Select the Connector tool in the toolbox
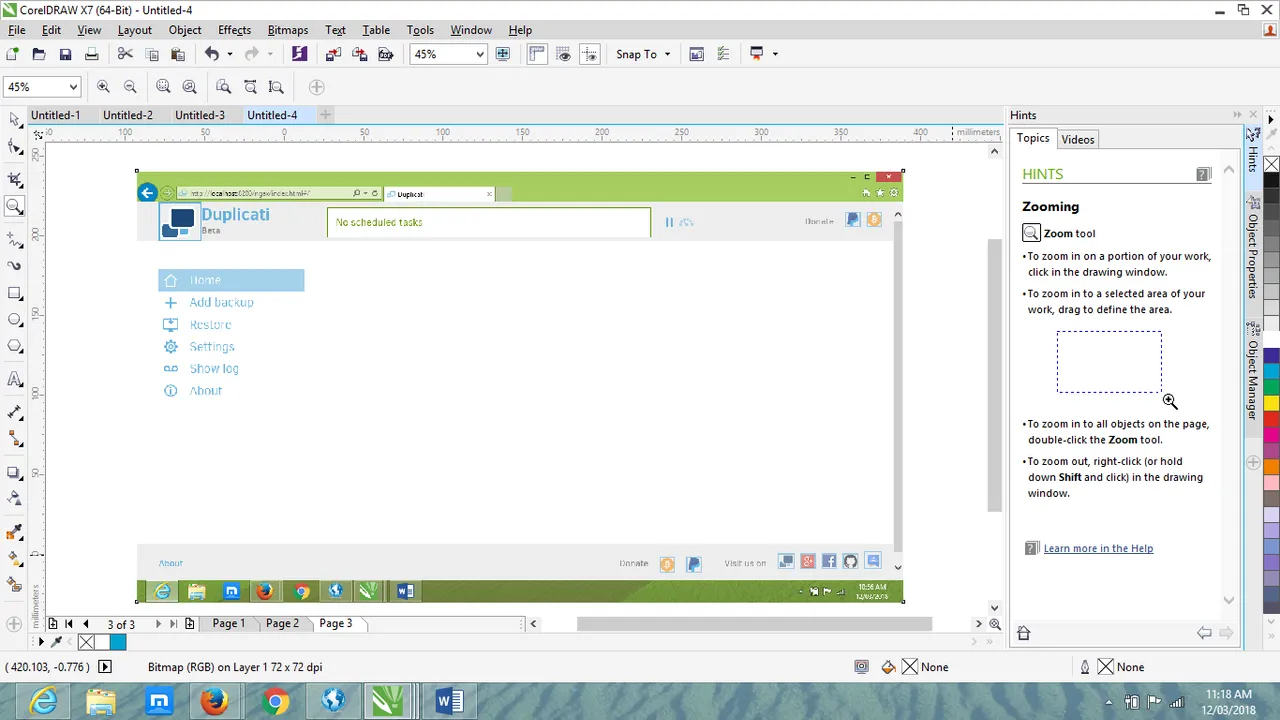Screen dimensions: 1280x720 pyautogui.click(x=15, y=439)
